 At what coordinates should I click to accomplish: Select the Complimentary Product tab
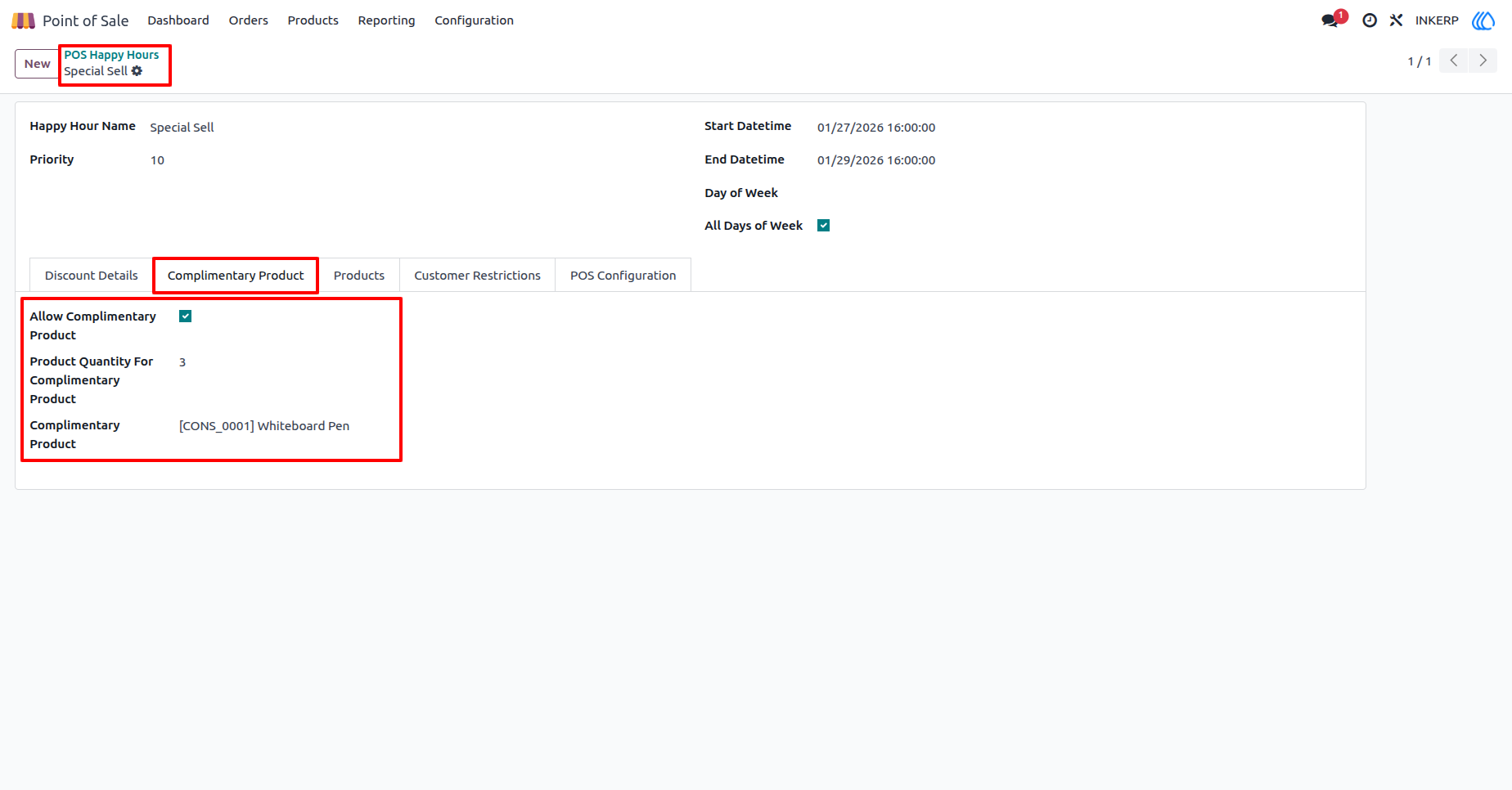tap(236, 276)
